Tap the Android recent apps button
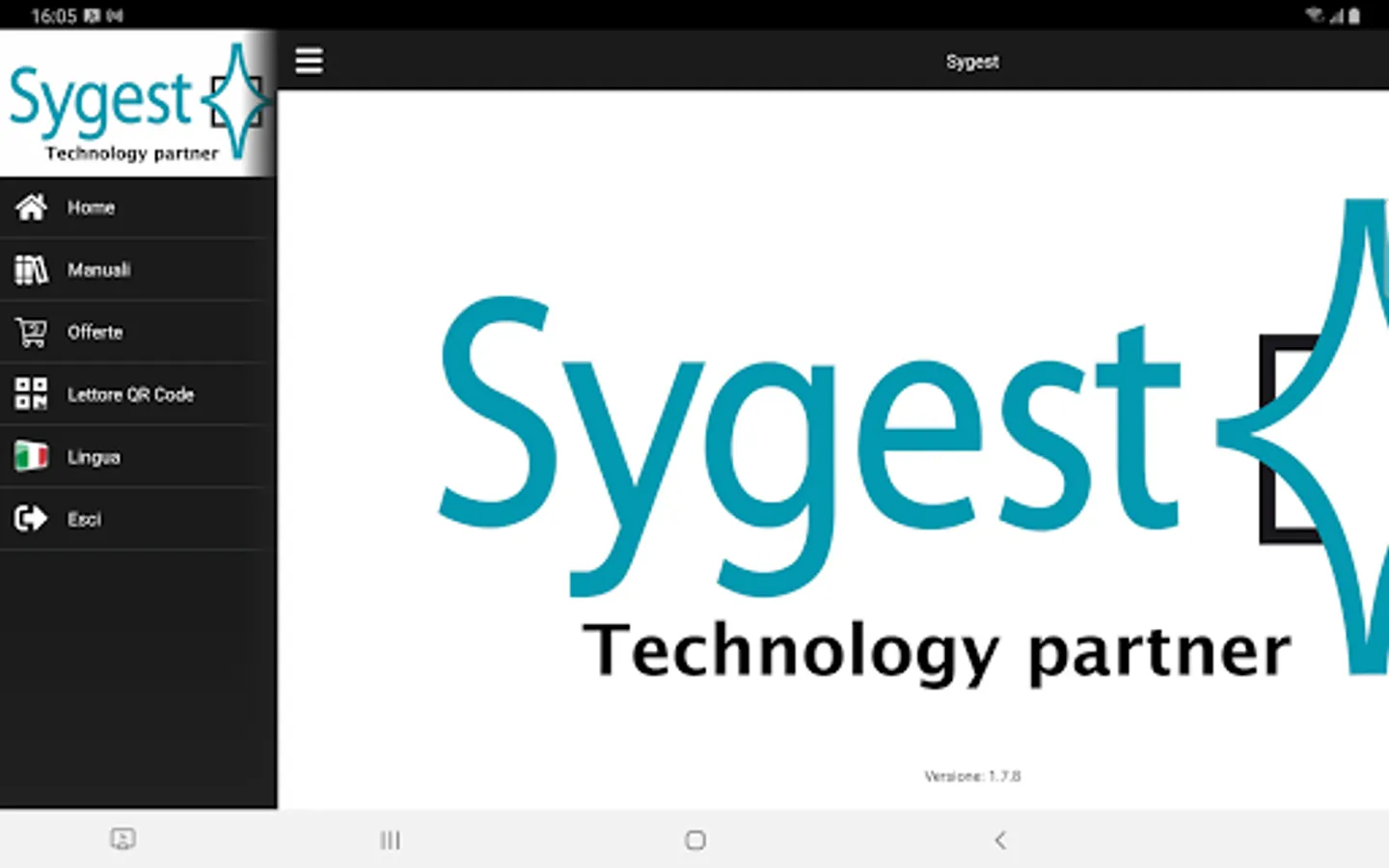 390,840
